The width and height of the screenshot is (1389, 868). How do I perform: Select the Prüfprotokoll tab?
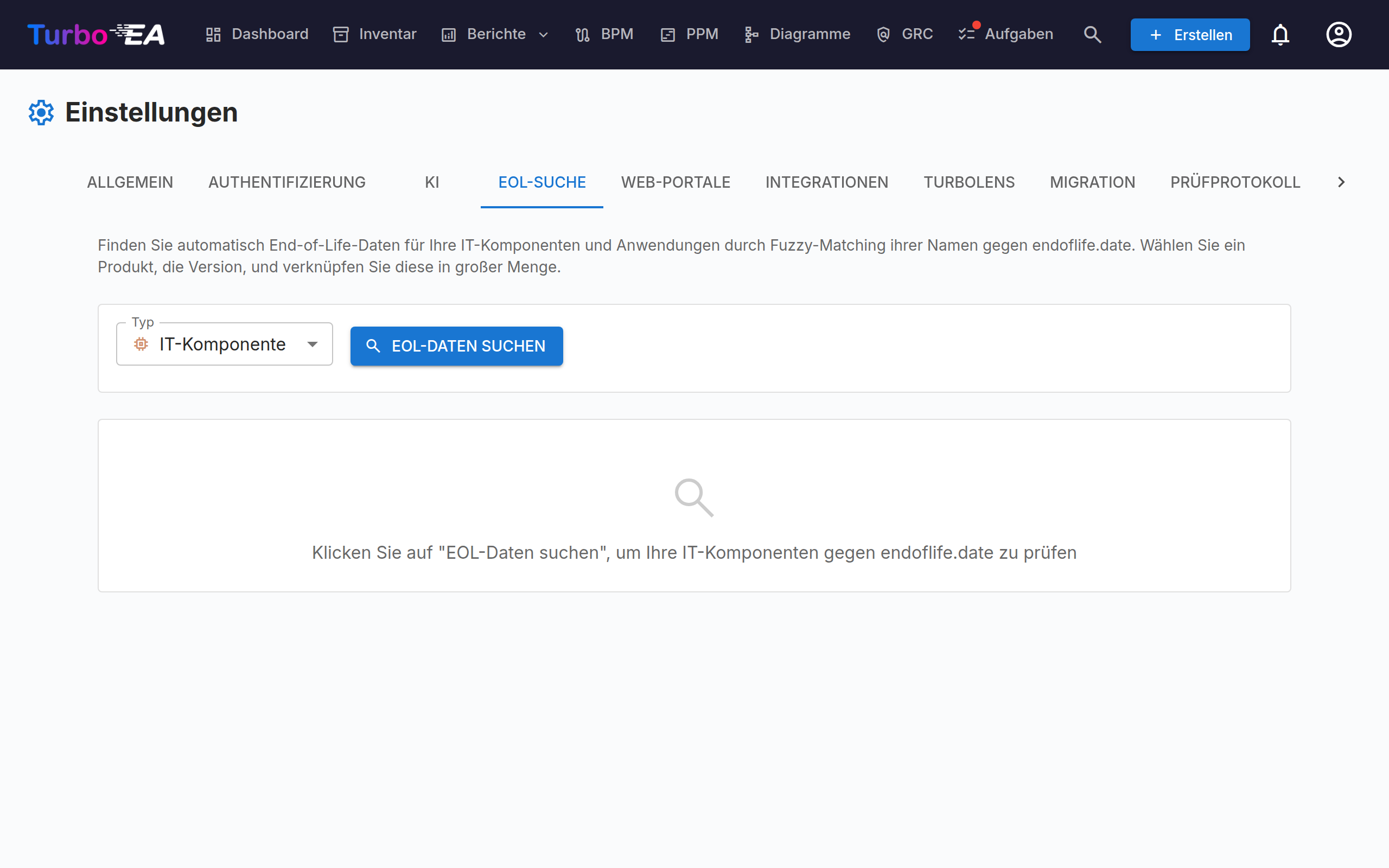[1235, 182]
